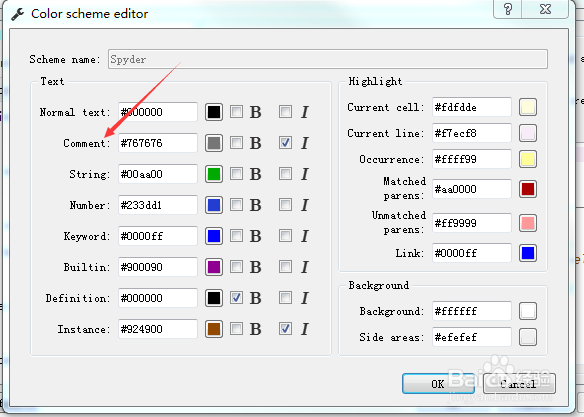Click the Current cell hex field
The width and height of the screenshot is (584, 417).
click(x=472, y=107)
